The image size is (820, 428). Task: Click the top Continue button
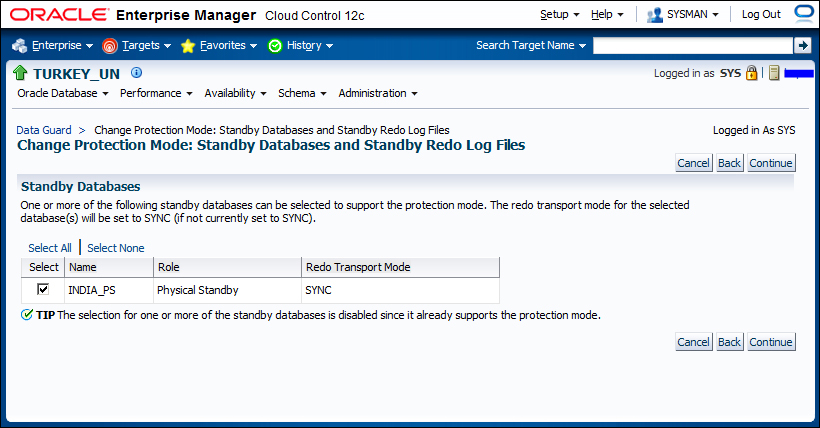click(771, 163)
